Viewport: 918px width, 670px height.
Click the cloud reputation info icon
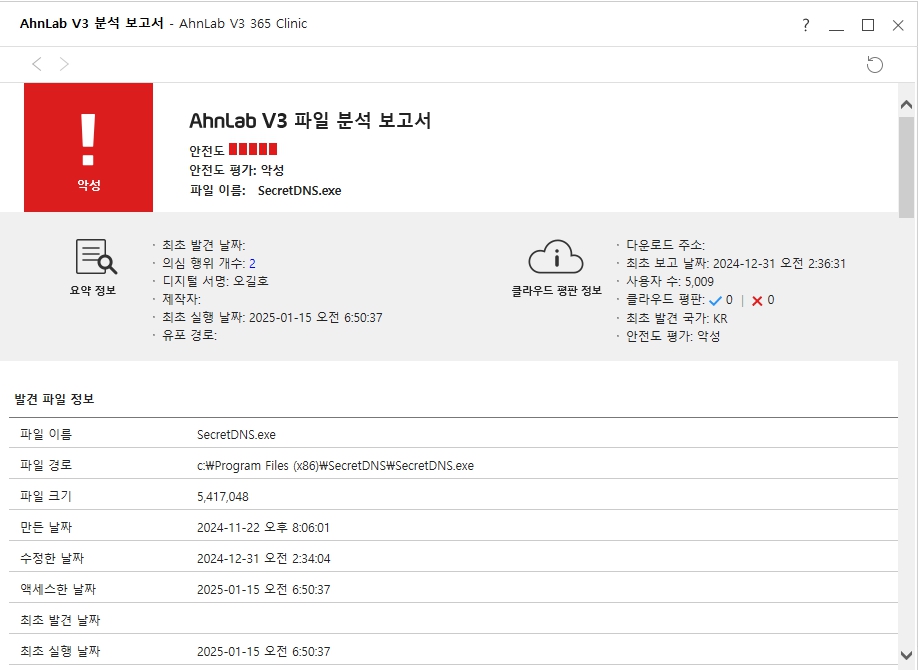click(x=556, y=257)
